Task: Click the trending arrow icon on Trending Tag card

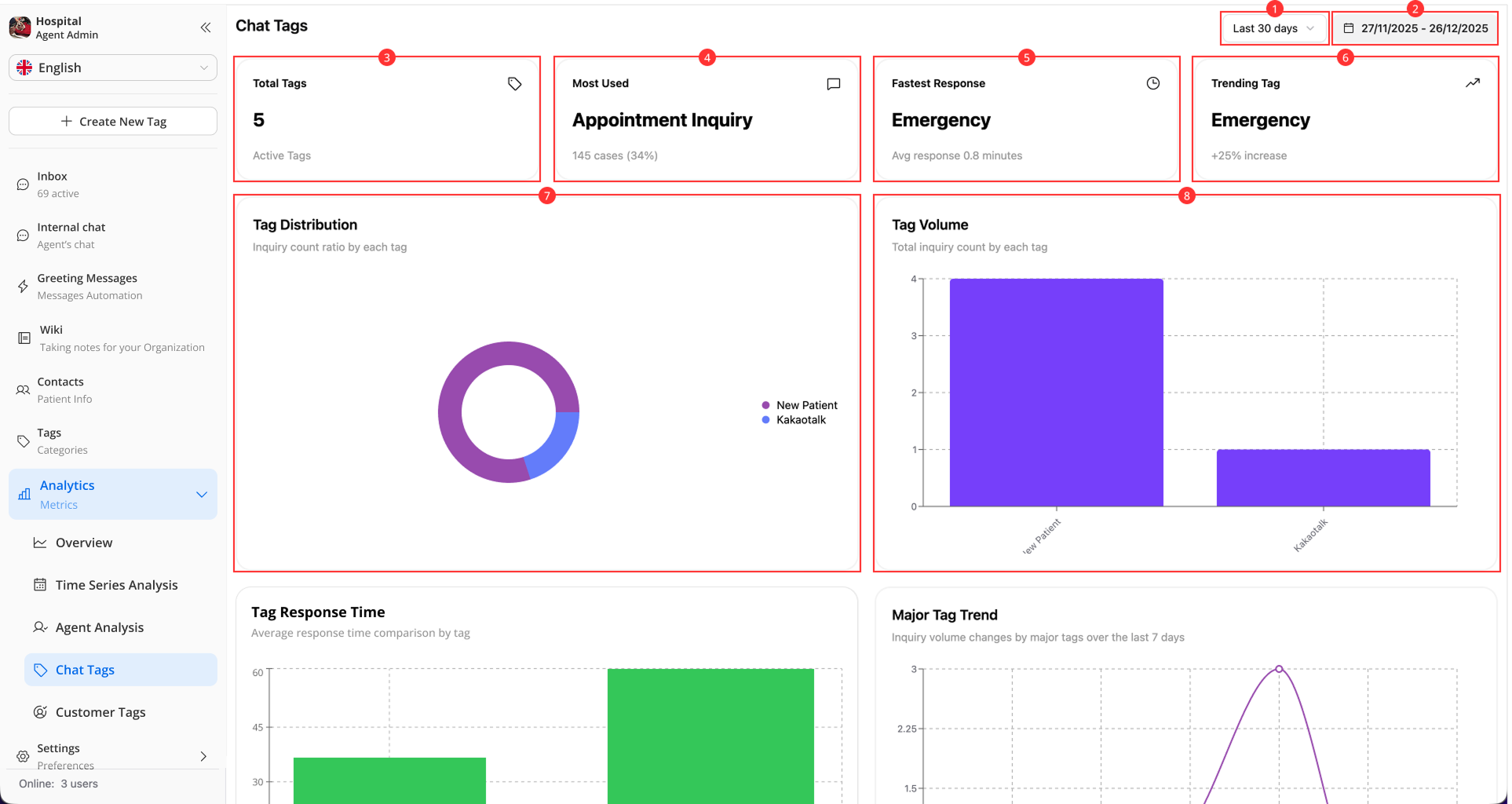Action: coord(1473,83)
